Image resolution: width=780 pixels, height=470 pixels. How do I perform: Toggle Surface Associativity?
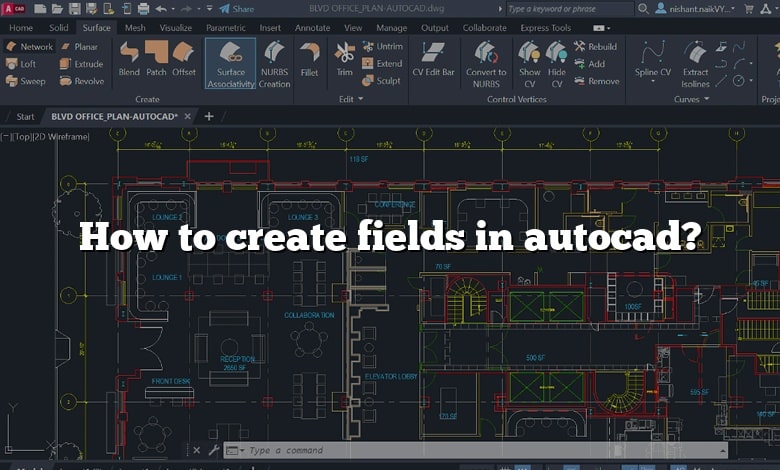(x=231, y=62)
